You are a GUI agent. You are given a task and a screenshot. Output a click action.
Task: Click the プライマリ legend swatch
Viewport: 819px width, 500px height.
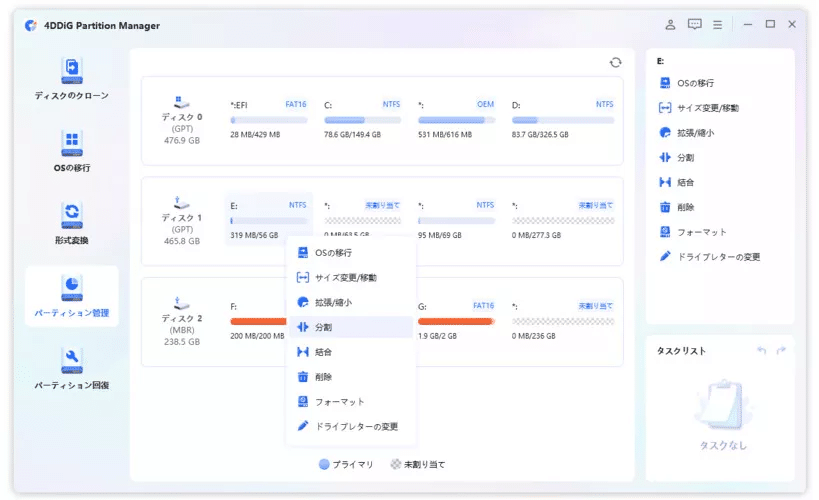pyautogui.click(x=324, y=464)
